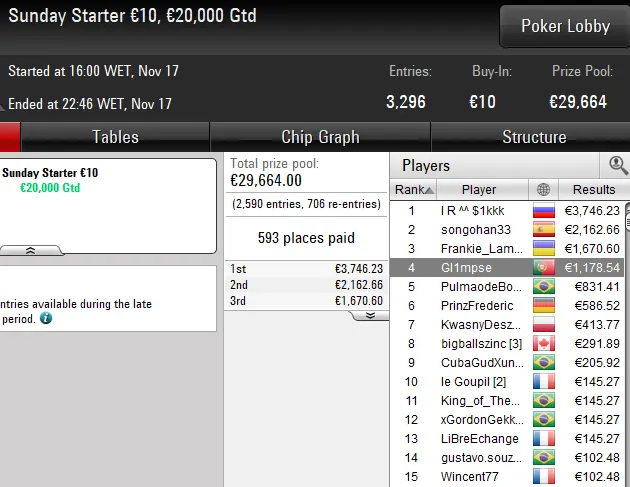Viewport: 630px width, 487px height.
Task: Click the Portuguese flag on Gl1mpse row
Action: [x=544, y=268]
